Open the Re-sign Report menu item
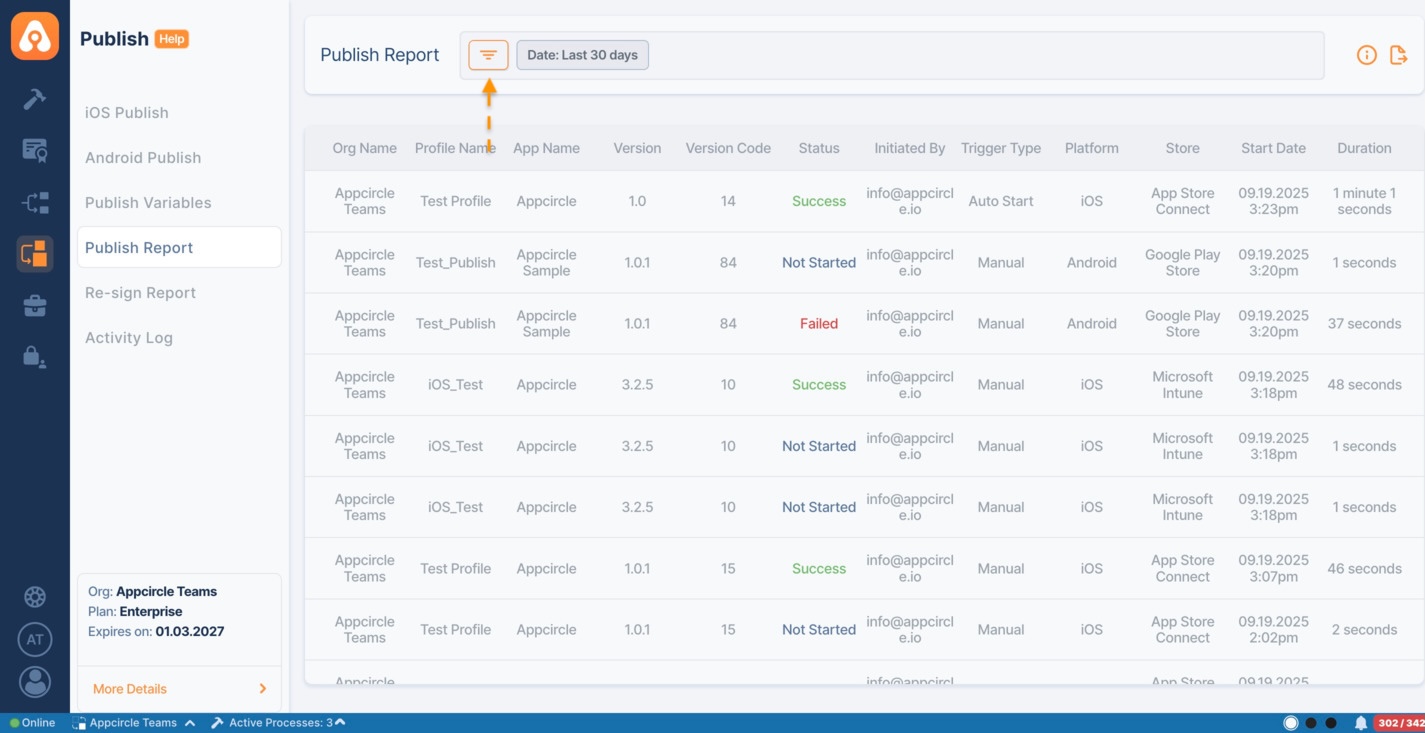This screenshot has height=733, width=1425. point(140,293)
